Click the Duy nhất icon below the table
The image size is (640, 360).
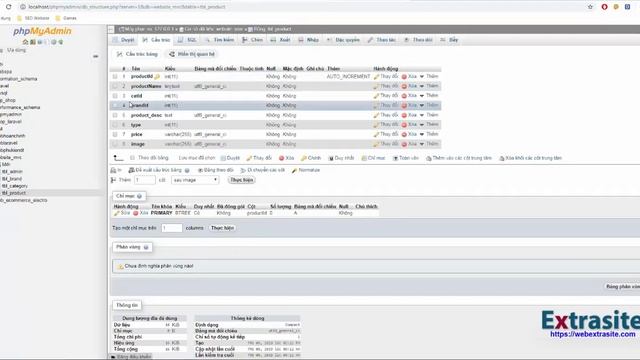pyautogui.click(x=331, y=158)
